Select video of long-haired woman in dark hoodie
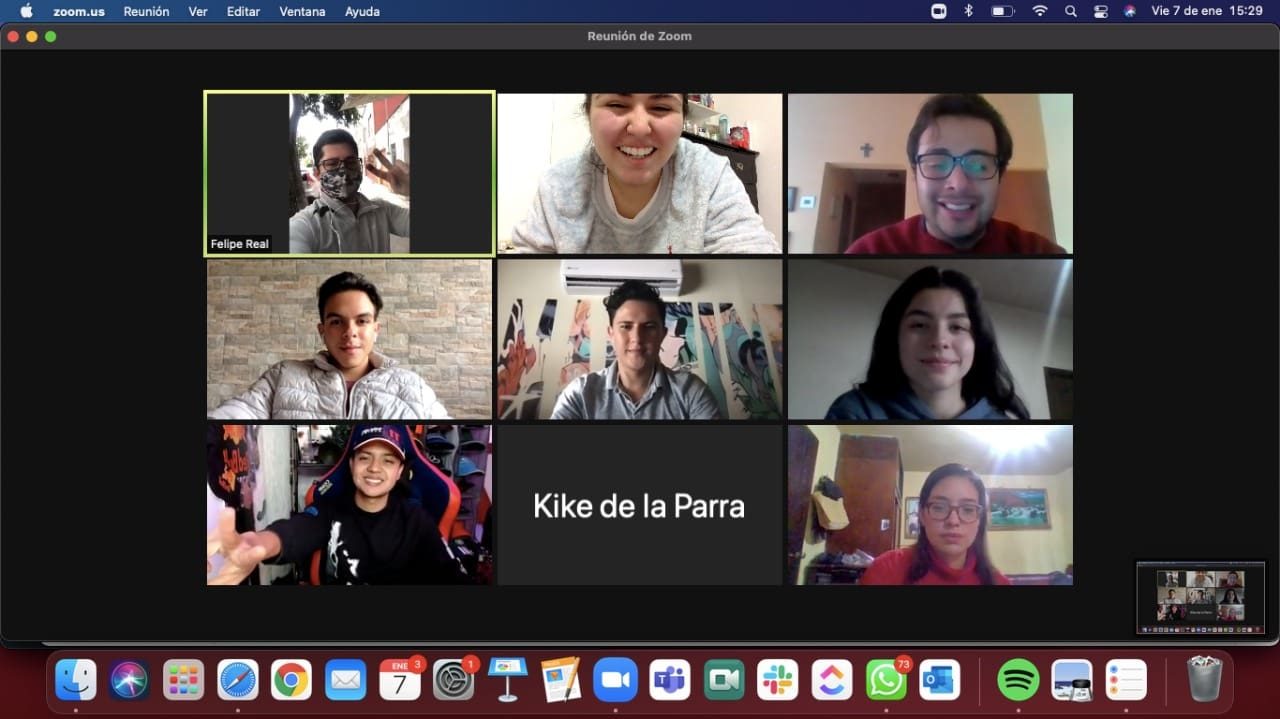The width and height of the screenshot is (1280, 719). click(930, 339)
